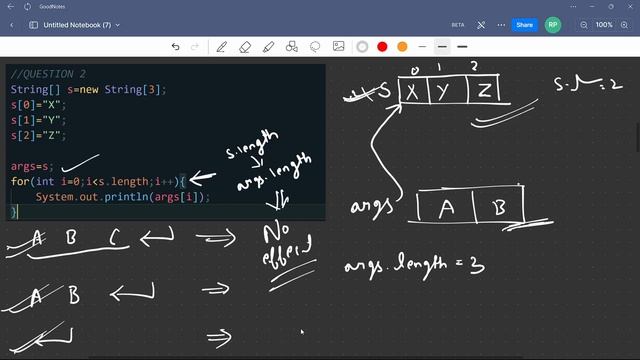
Task: Pick the red pen color
Action: point(382,47)
